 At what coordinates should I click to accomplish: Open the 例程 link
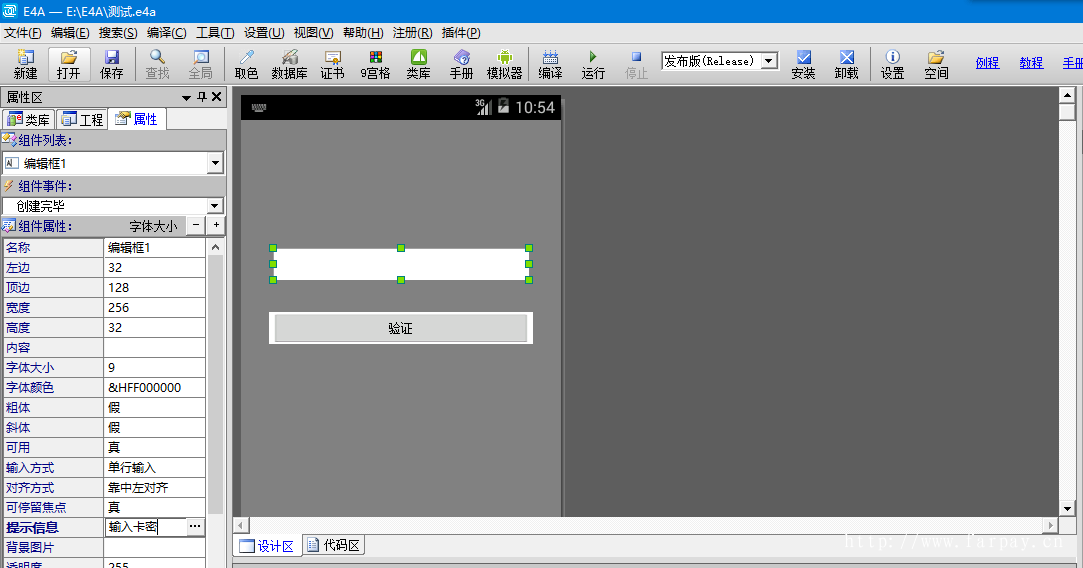[987, 63]
